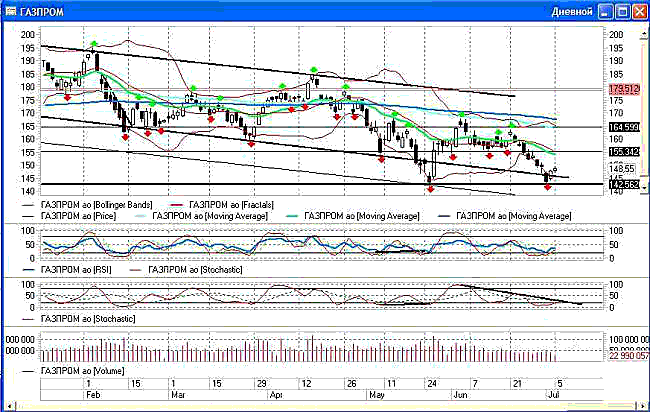Click the ГАЗПРОМ ао [Fractals] legend entry
Viewport: 650px width, 412px height.
[222, 205]
